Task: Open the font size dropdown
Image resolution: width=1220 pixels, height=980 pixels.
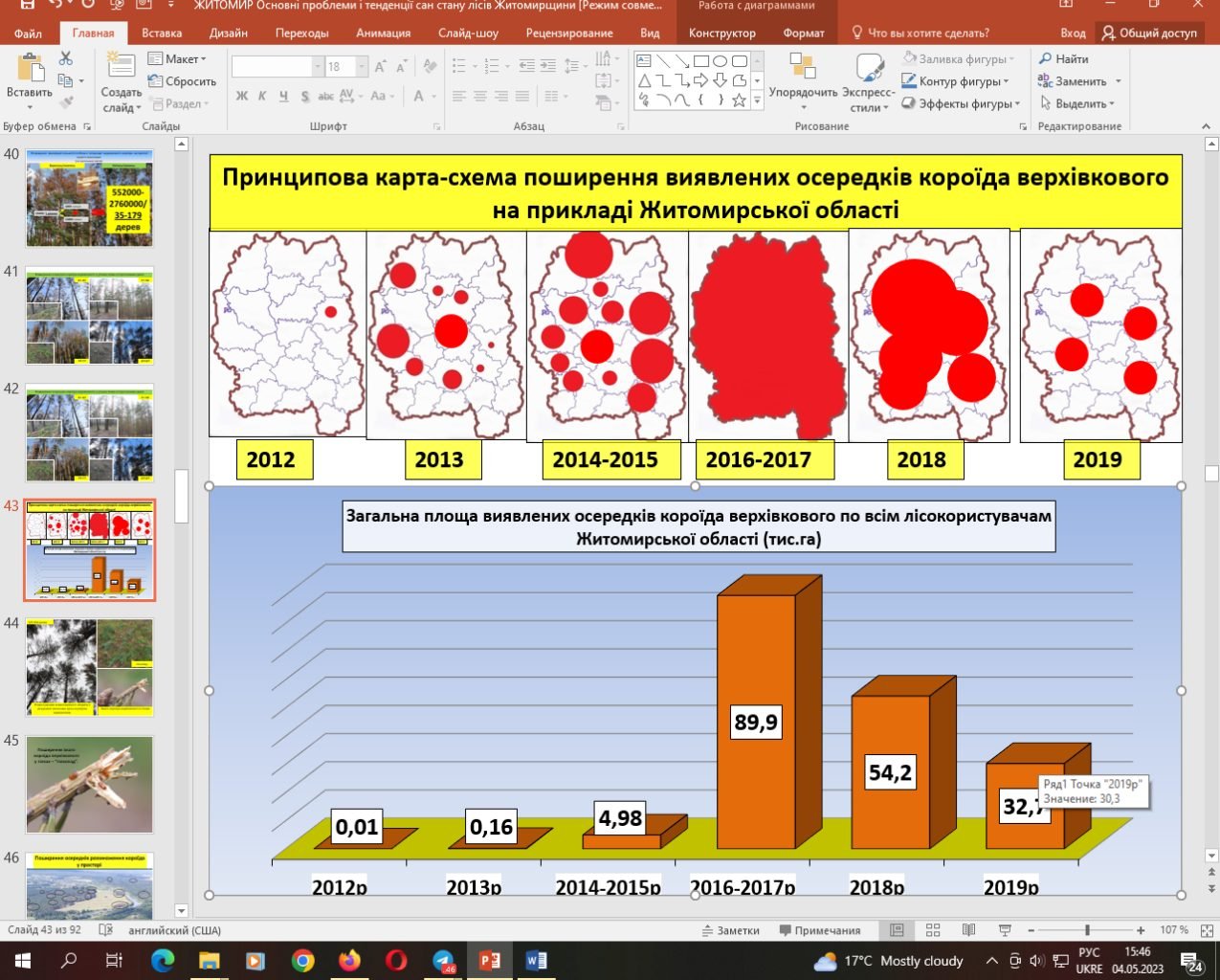Action: (362, 67)
